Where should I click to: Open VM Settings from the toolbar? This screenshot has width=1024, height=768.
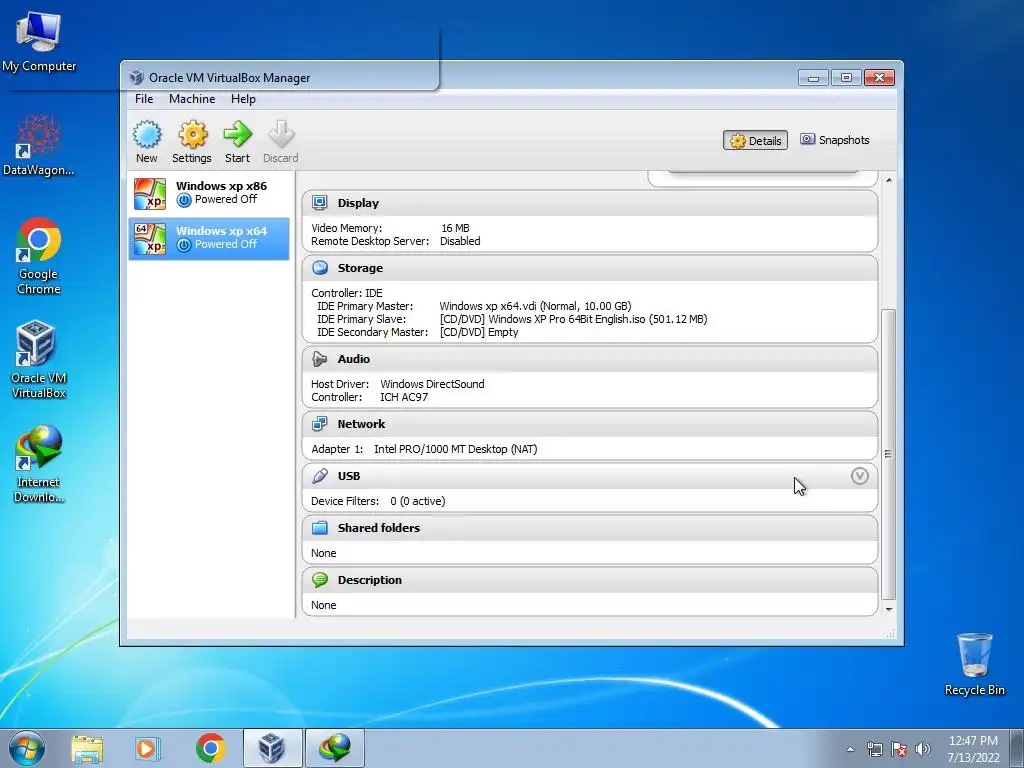[x=192, y=141]
